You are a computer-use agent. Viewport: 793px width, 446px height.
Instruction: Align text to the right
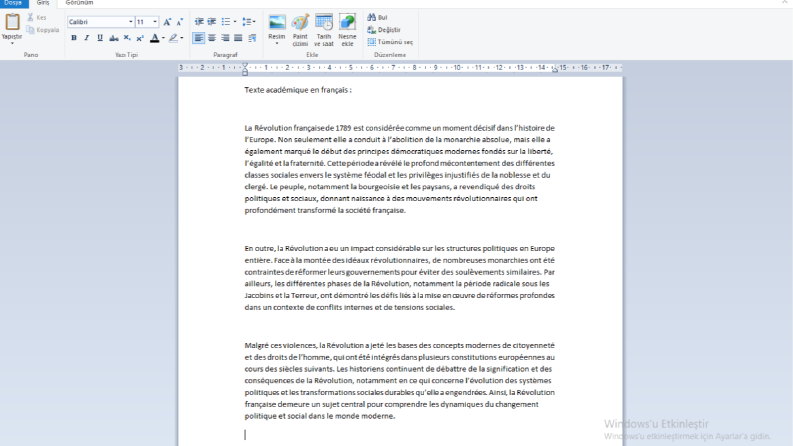click(x=225, y=38)
